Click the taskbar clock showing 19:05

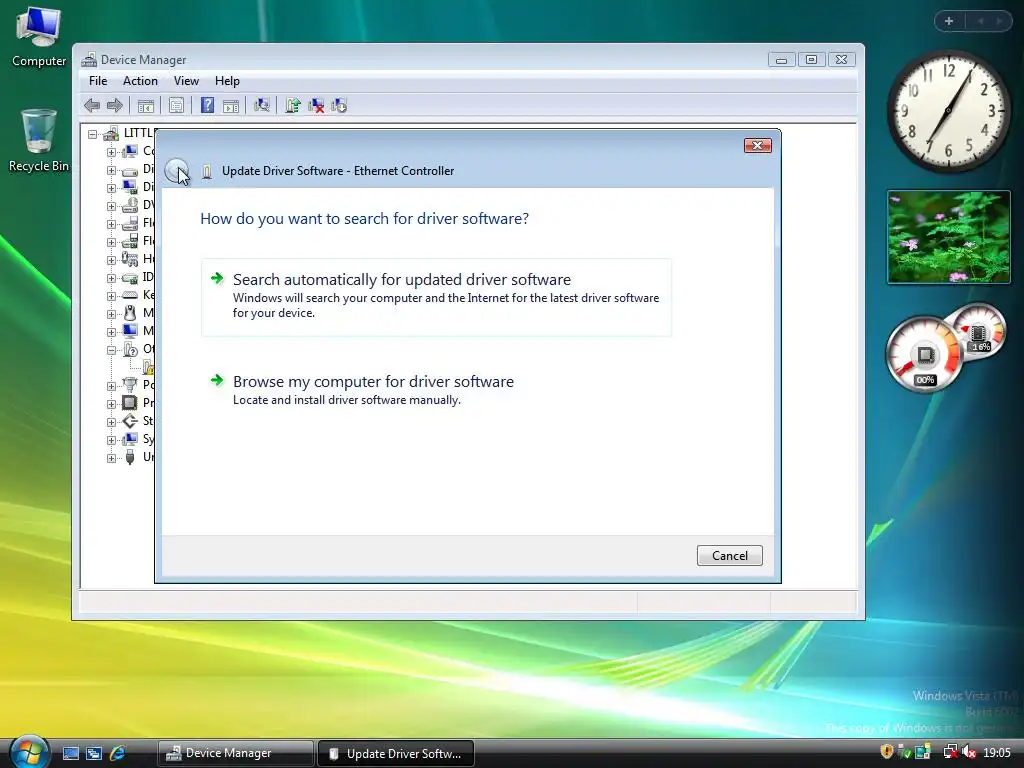[997, 753]
